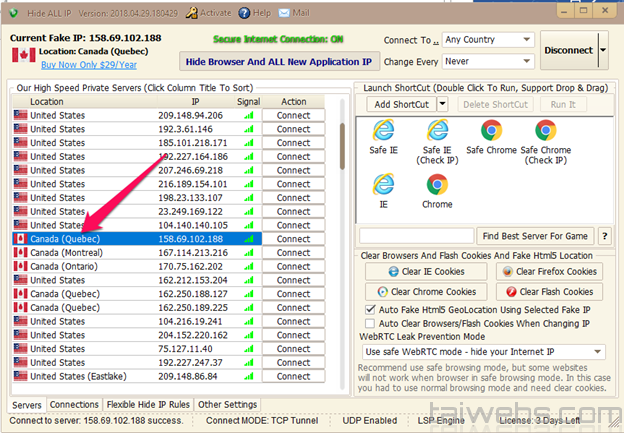Connect to the Canada (Montreal) server

[293, 253]
